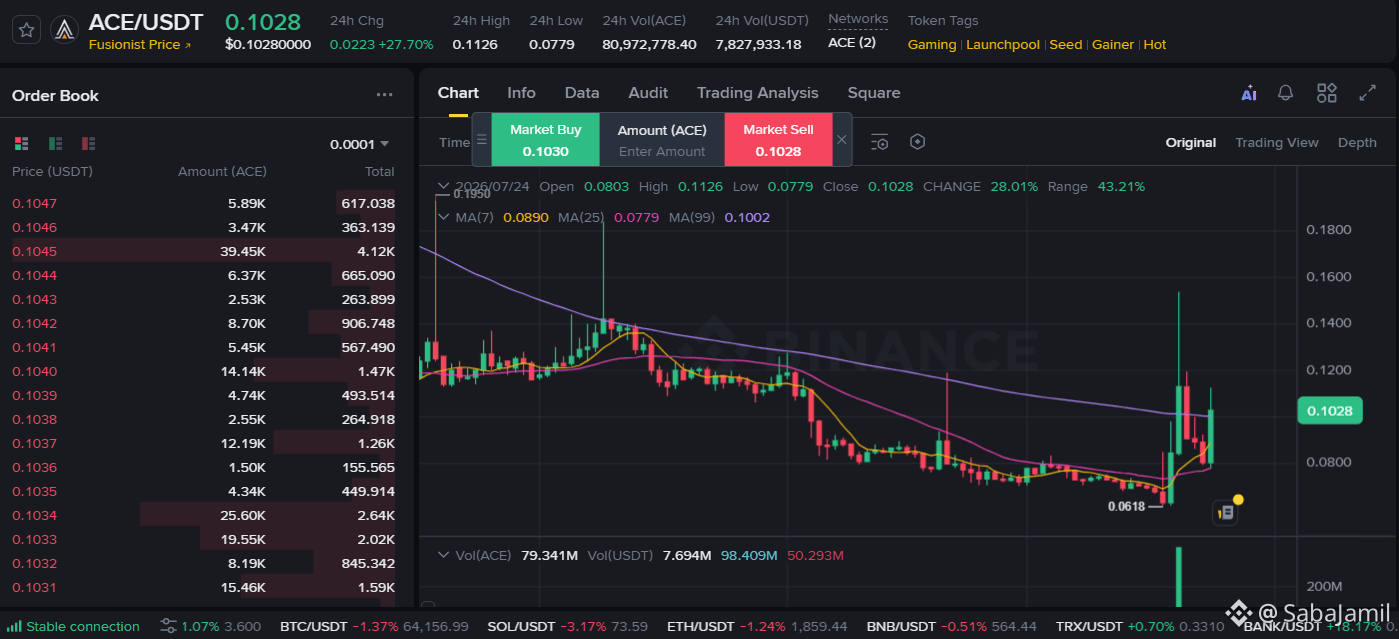Click the ACE token logo
The width and height of the screenshot is (1399, 639).
click(x=65, y=31)
